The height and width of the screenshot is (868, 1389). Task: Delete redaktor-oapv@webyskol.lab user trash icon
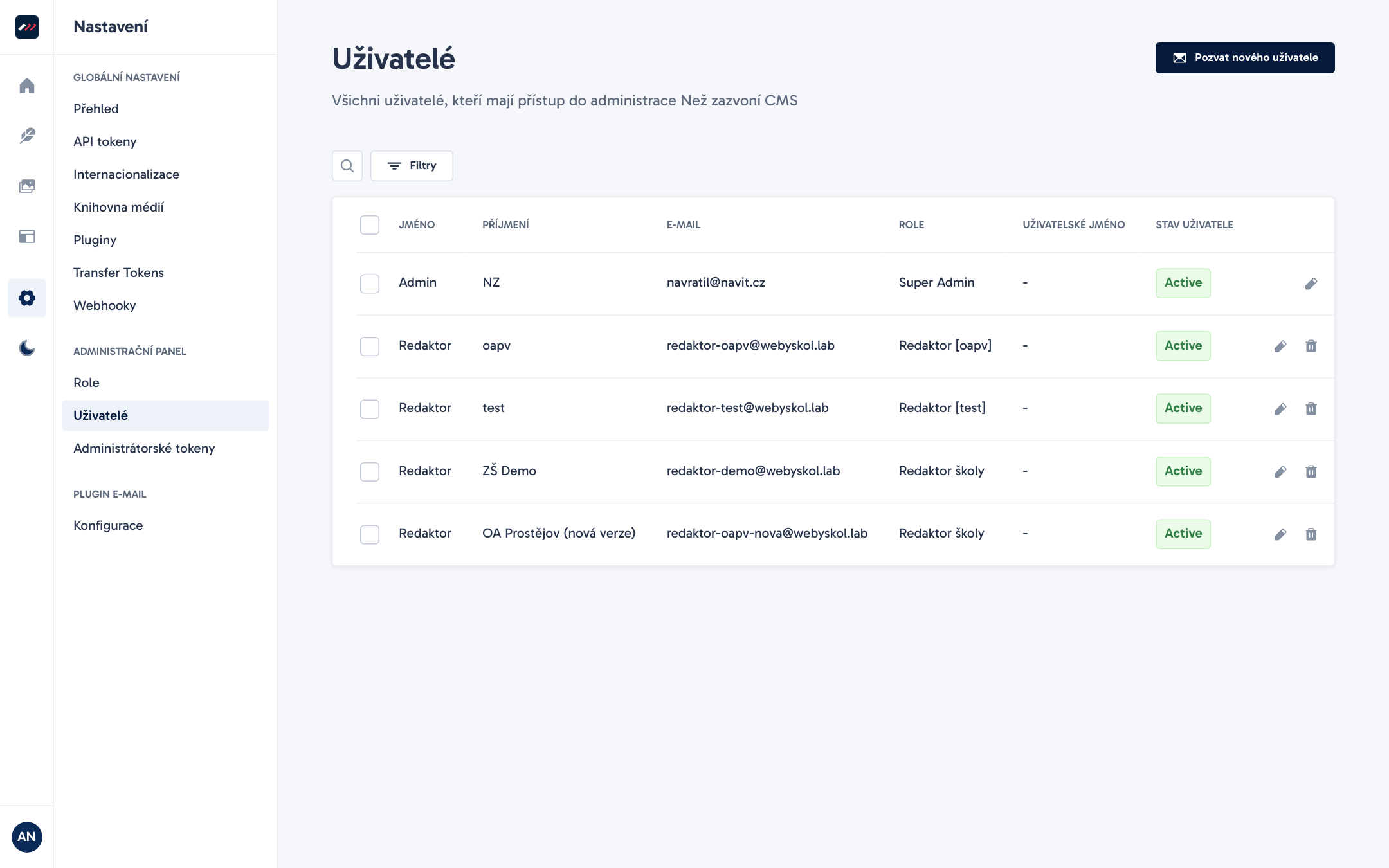coord(1311,347)
